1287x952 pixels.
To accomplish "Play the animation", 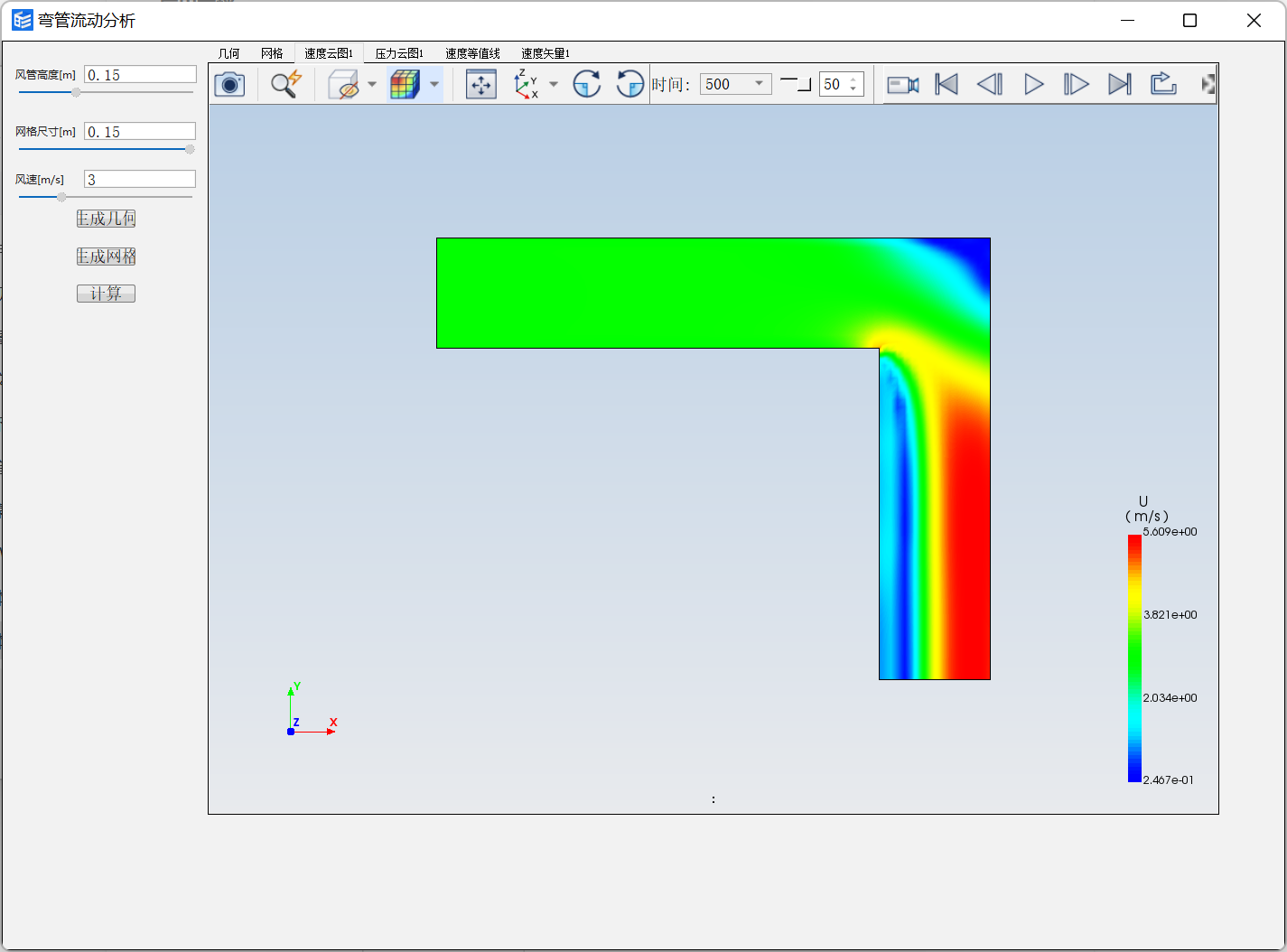I will pyautogui.click(x=1034, y=85).
